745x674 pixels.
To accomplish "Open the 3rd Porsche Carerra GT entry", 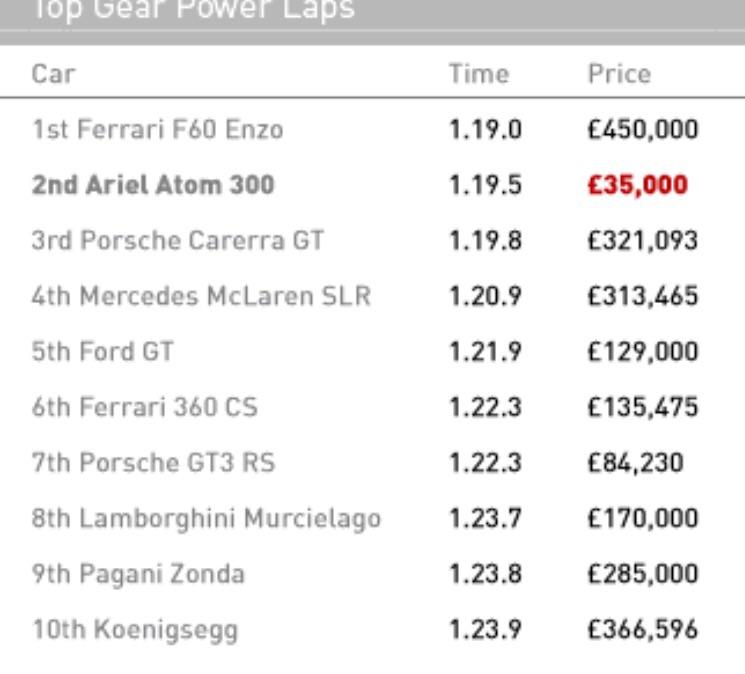I will tap(372, 240).
